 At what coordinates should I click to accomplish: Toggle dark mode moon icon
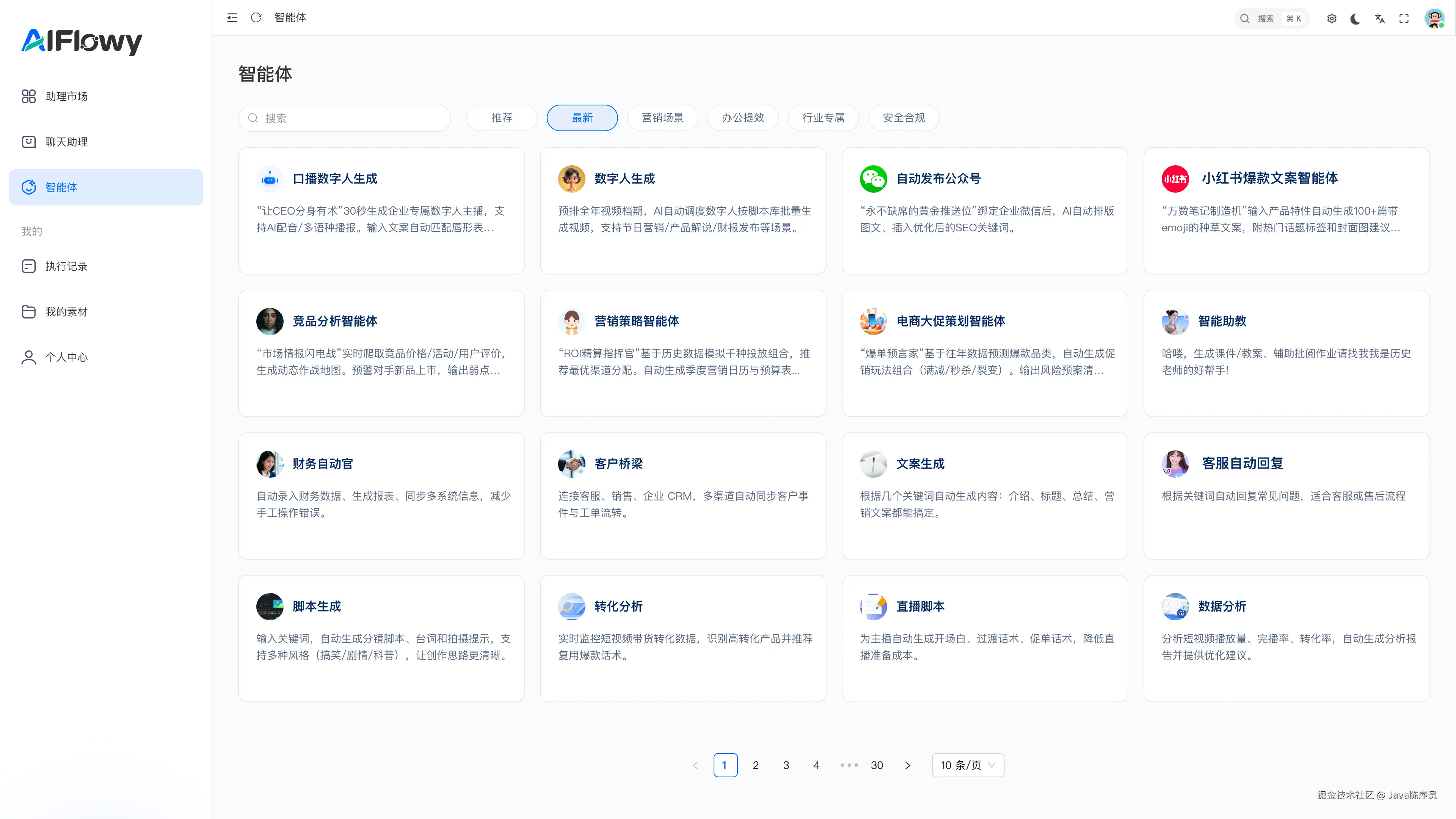(x=1356, y=19)
